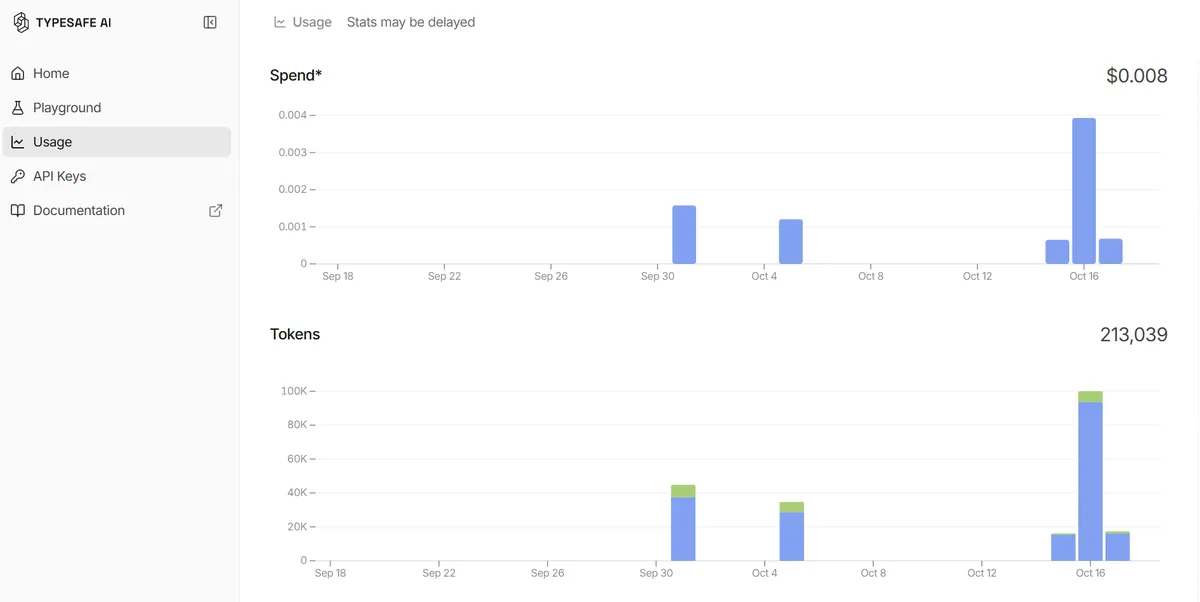The image size is (1200, 602).
Task: Click the green Oct 1 segment in Tokens chart
Action: point(683,491)
